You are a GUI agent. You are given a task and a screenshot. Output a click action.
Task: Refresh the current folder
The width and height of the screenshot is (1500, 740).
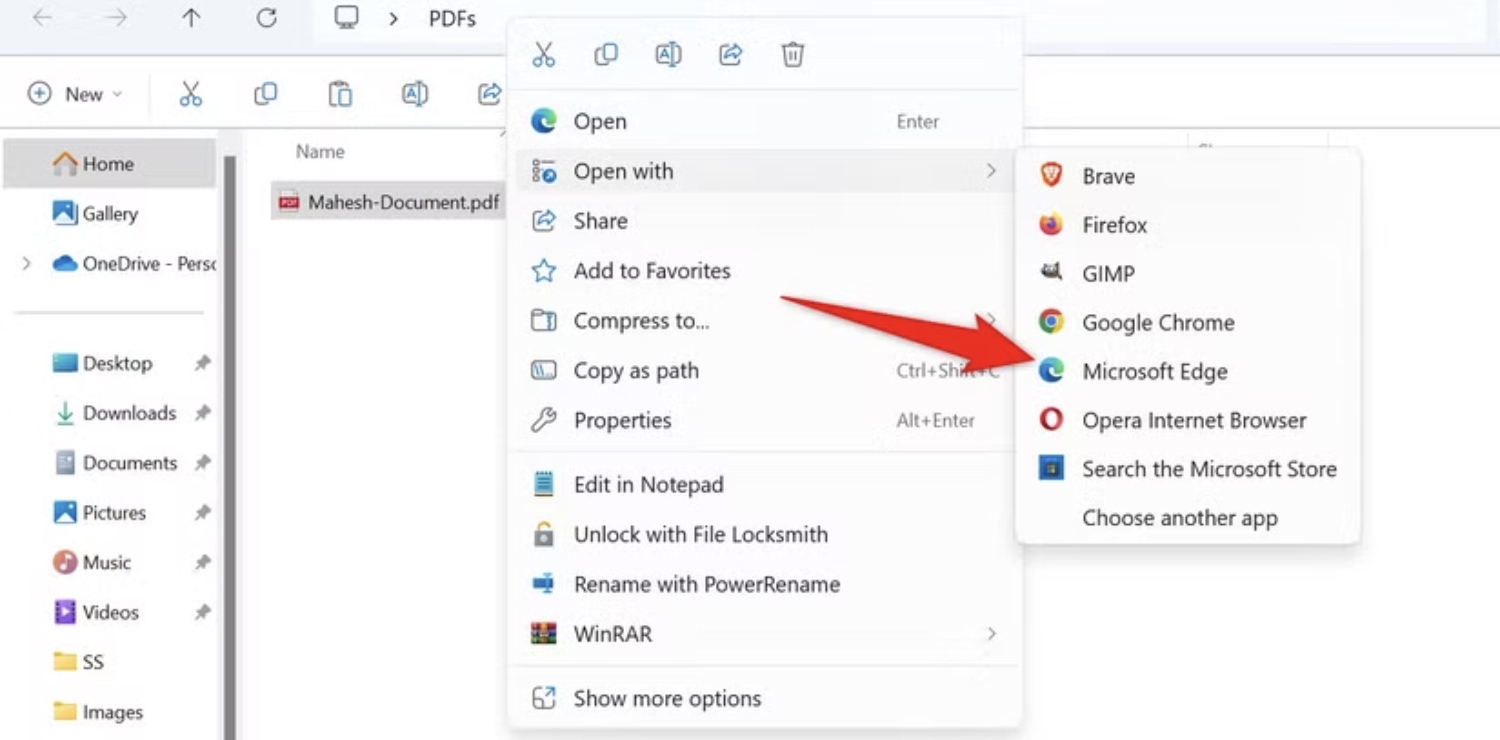click(x=266, y=18)
